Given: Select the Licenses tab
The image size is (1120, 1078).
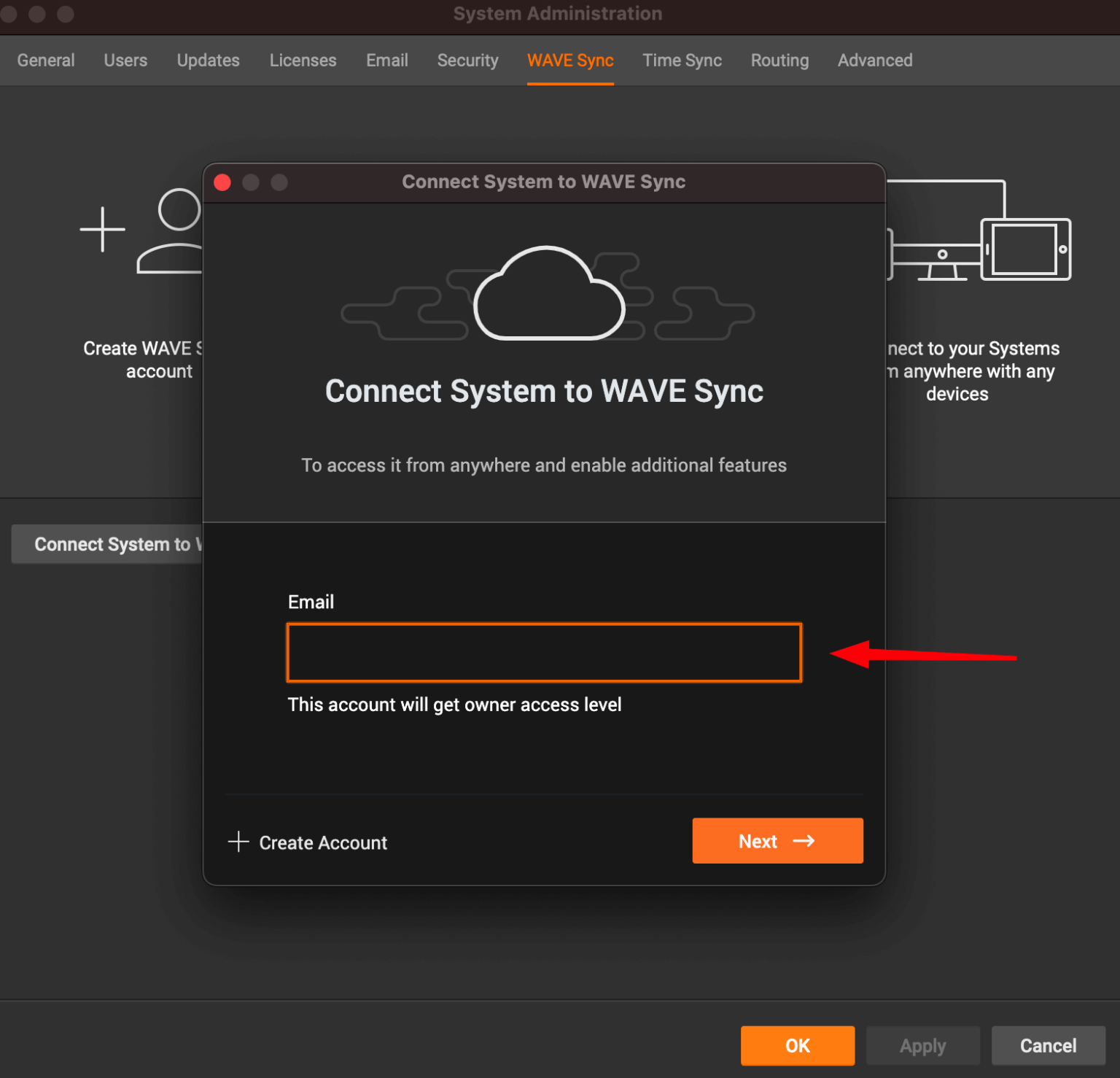Looking at the screenshot, I should click(x=303, y=61).
